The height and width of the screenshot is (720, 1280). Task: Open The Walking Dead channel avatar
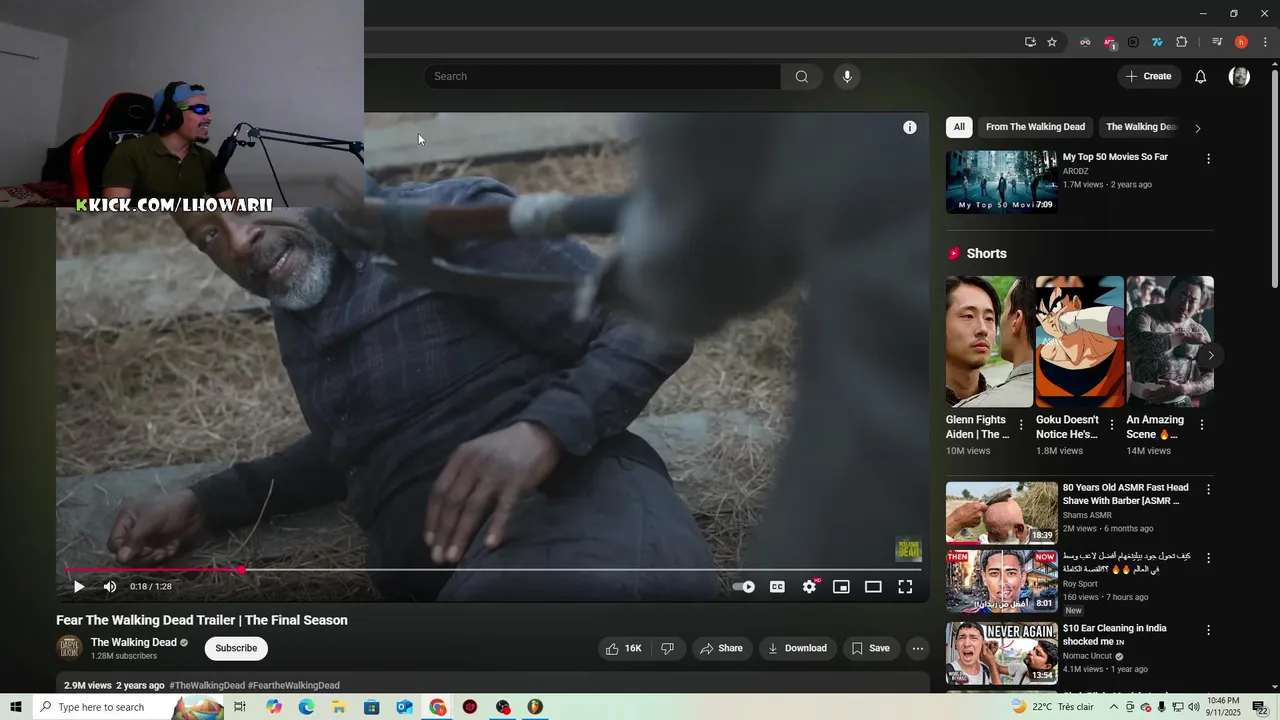69,648
